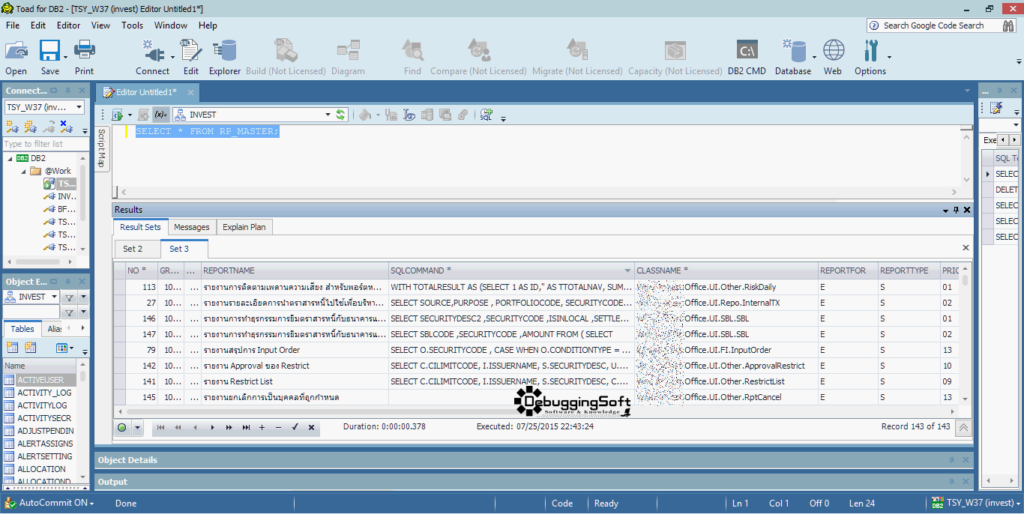Image resolution: width=1024 pixels, height=514 pixels.
Task: Go to the last record in navigator
Action: tap(246, 427)
